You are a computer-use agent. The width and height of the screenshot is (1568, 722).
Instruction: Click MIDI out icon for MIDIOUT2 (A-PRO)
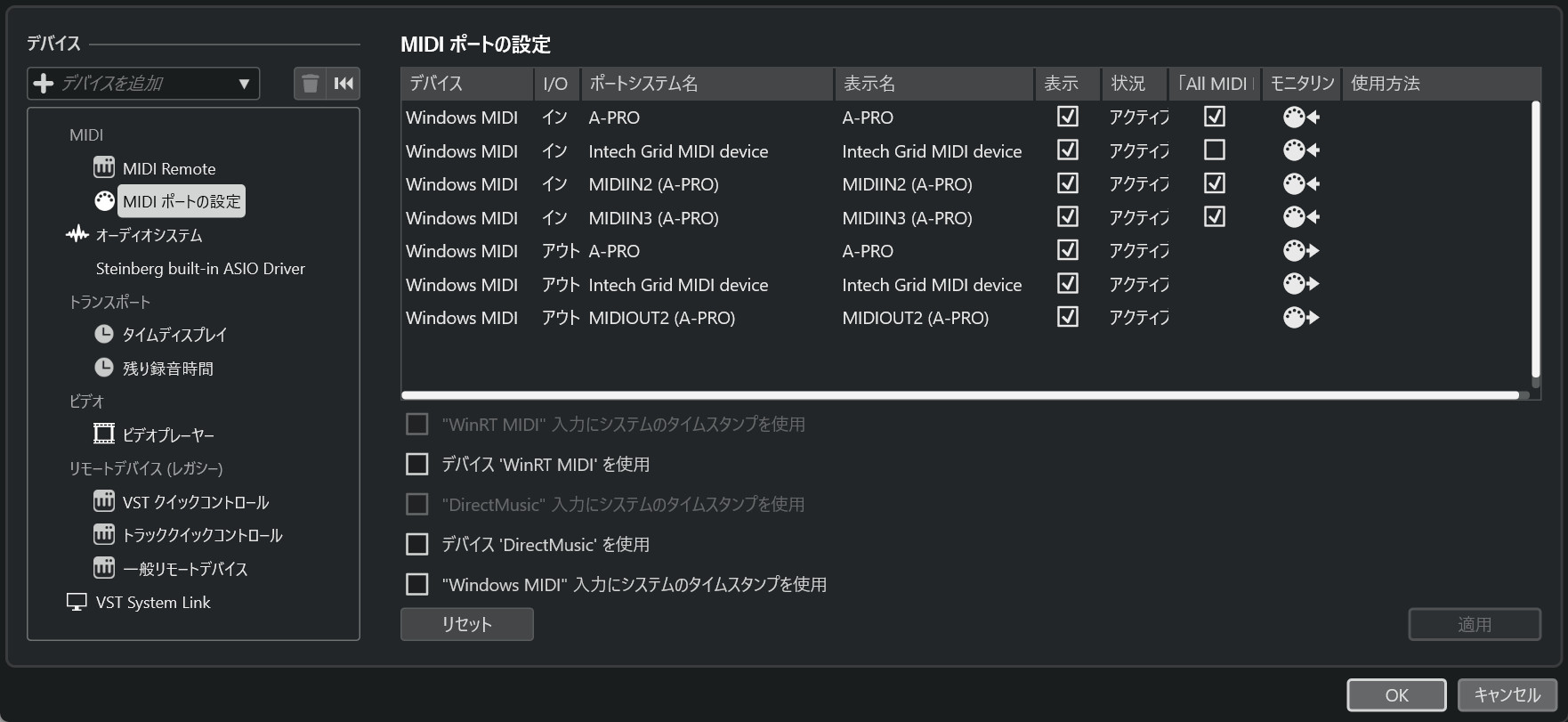click(x=1300, y=317)
